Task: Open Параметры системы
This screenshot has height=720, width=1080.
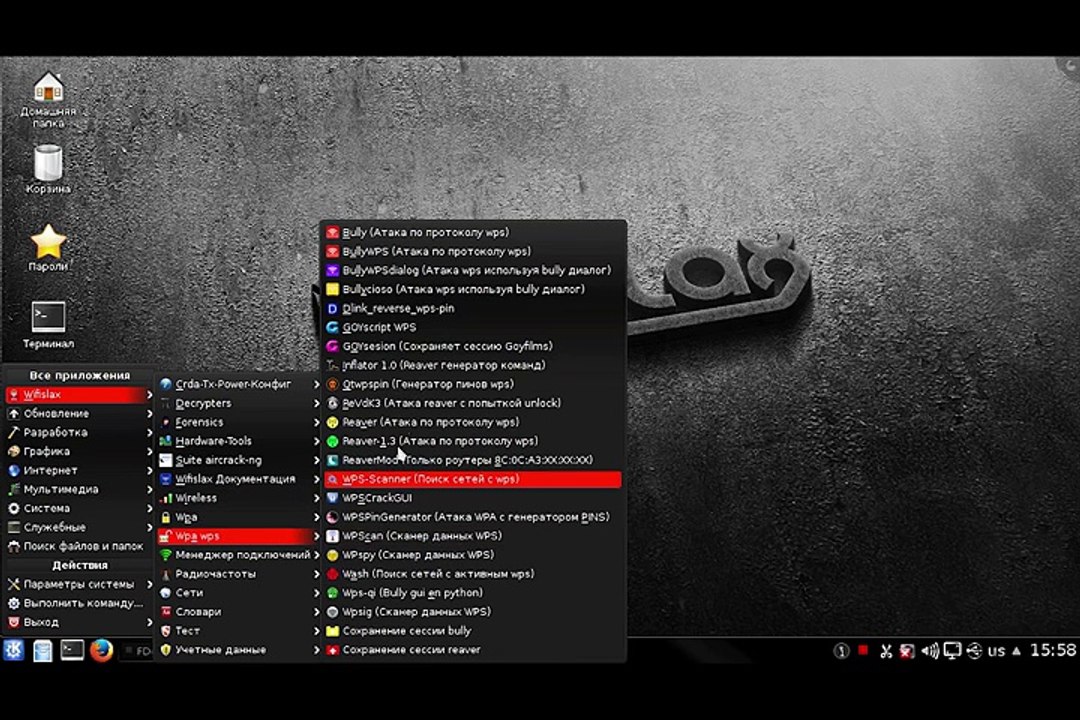Action: (79, 584)
